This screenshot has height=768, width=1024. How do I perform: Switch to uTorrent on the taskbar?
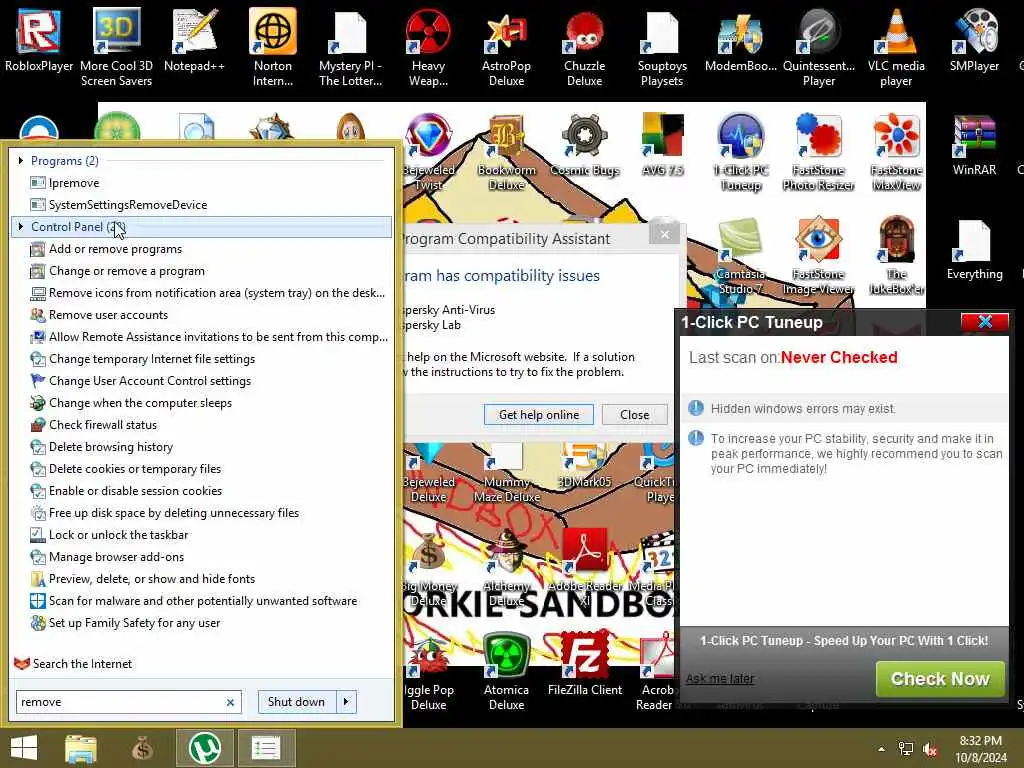point(204,748)
